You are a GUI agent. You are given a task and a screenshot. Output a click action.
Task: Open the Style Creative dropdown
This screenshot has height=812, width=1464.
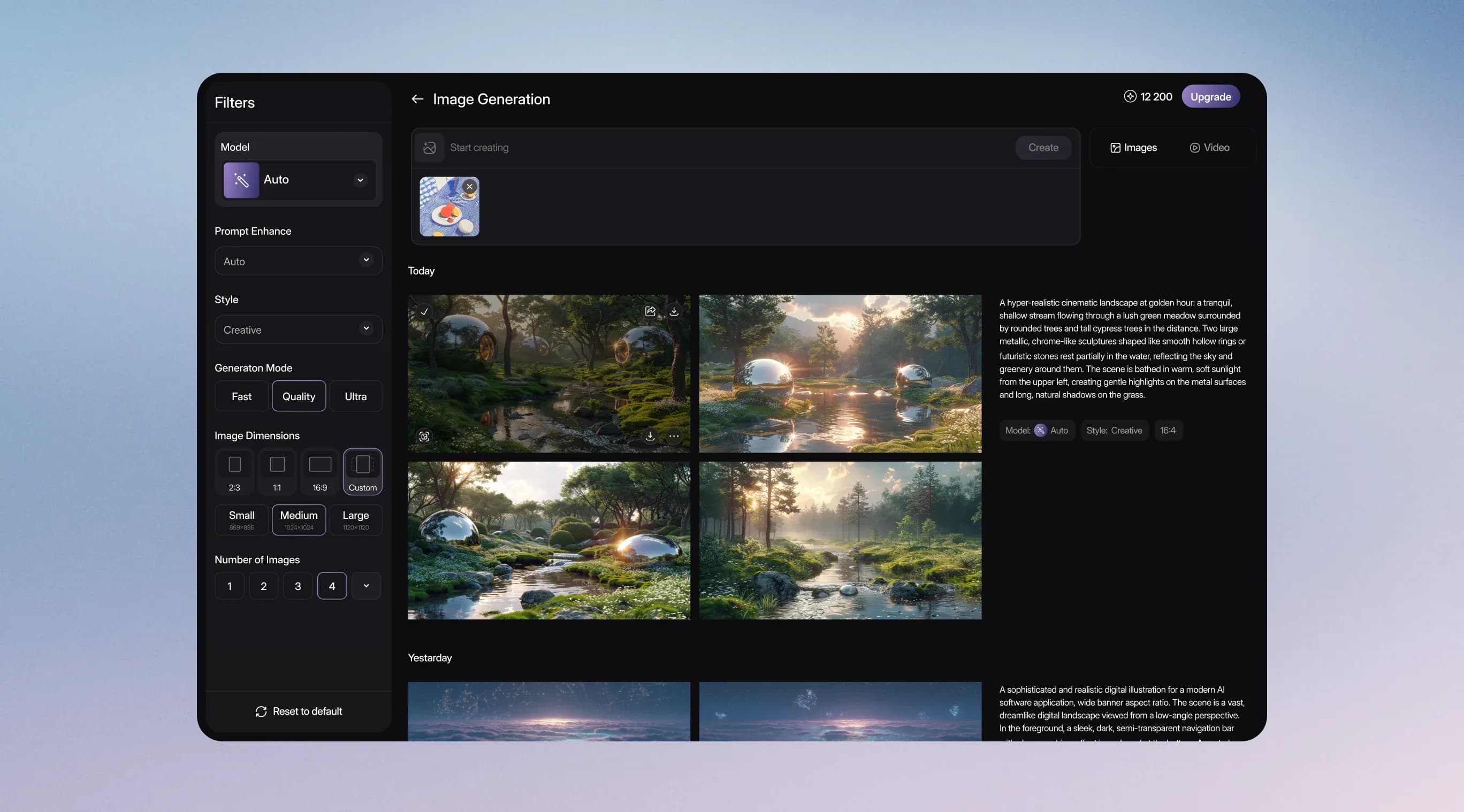pyautogui.click(x=299, y=330)
